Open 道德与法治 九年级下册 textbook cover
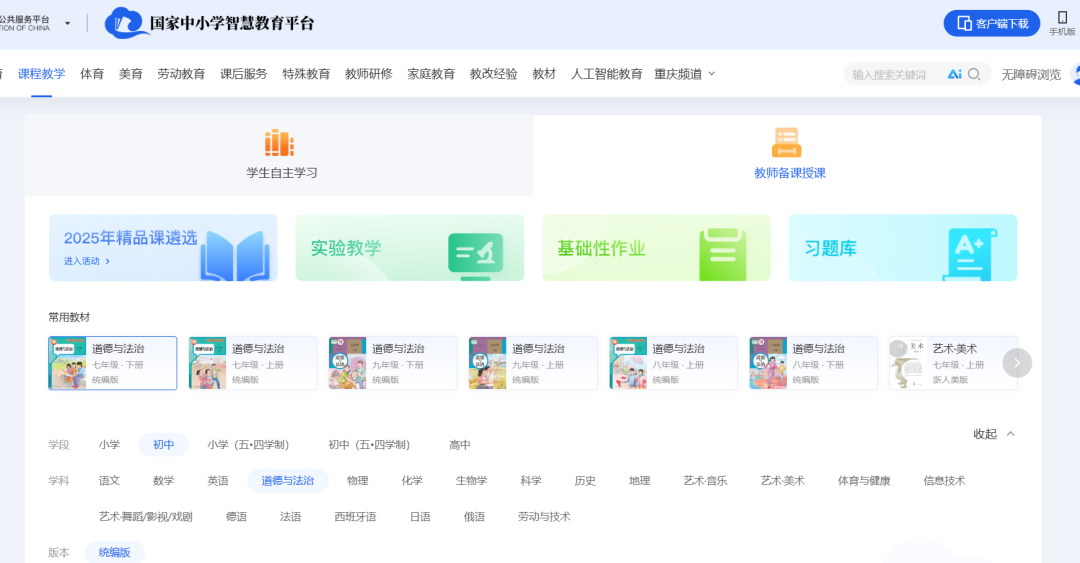Image resolution: width=1080 pixels, height=563 pixels. coord(347,363)
